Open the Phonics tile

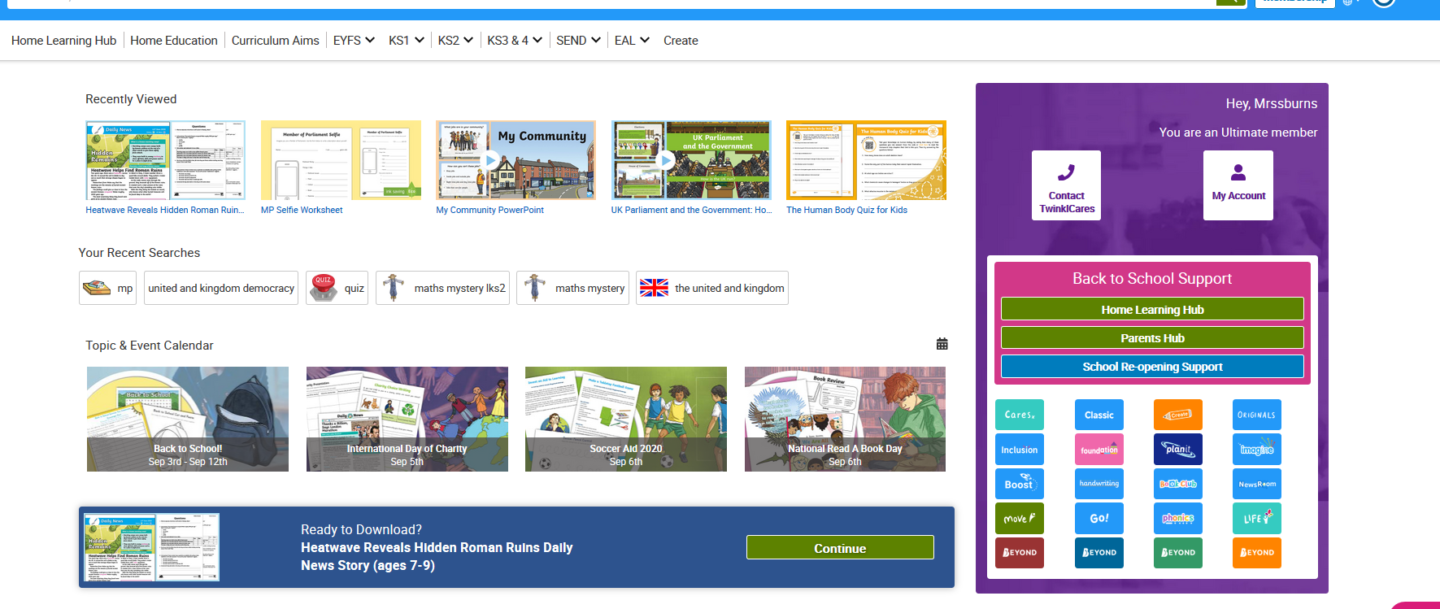coord(1178,518)
